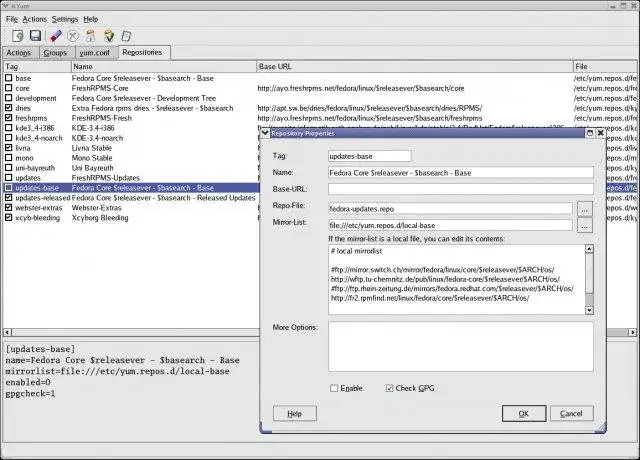This screenshot has width=640, height=460.
Task: Click the 'enabled=0' line in preview
Action: [28, 382]
